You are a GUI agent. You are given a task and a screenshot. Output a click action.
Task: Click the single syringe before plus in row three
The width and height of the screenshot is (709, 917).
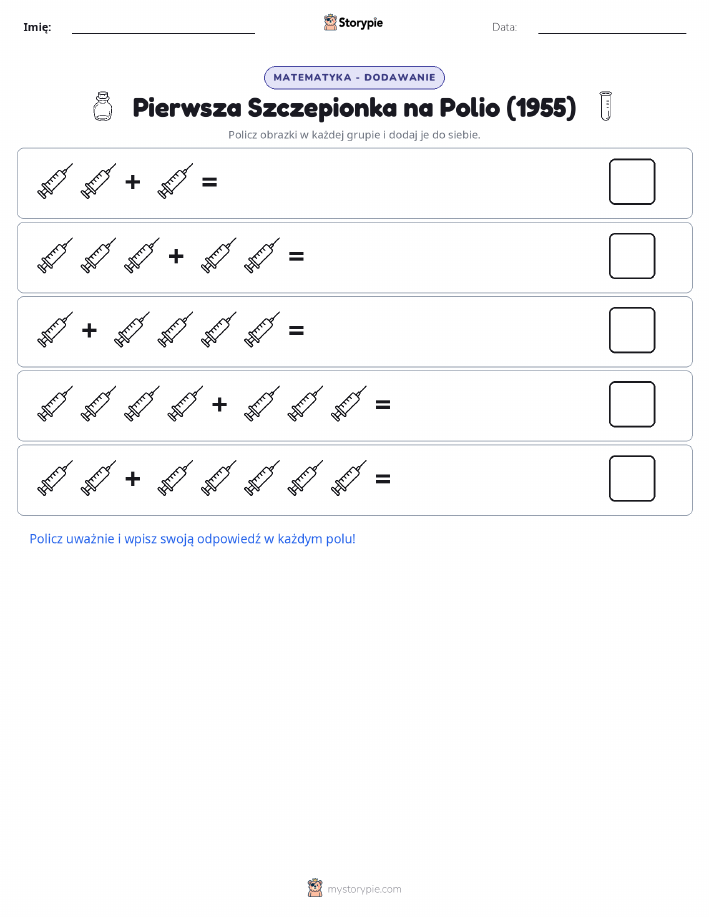pos(55,330)
